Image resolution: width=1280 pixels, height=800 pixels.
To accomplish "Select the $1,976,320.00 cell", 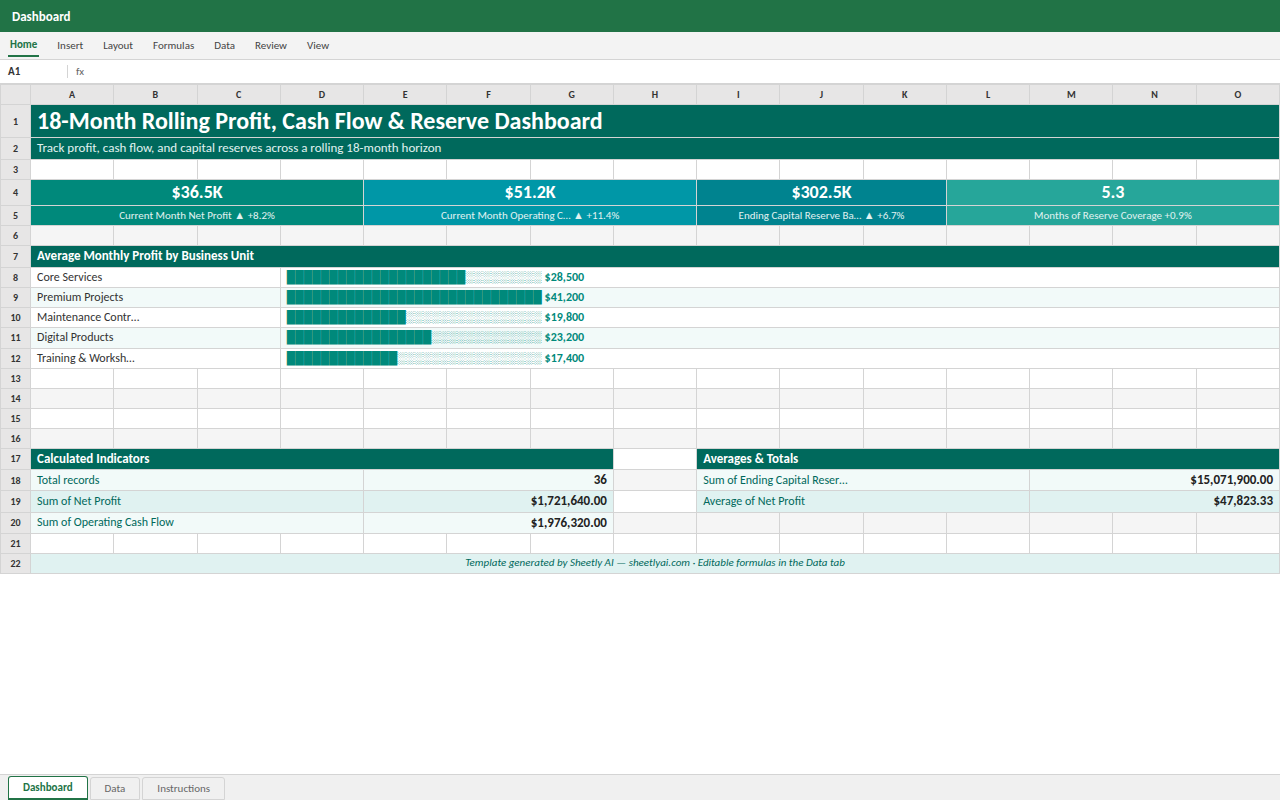I will [x=489, y=522].
